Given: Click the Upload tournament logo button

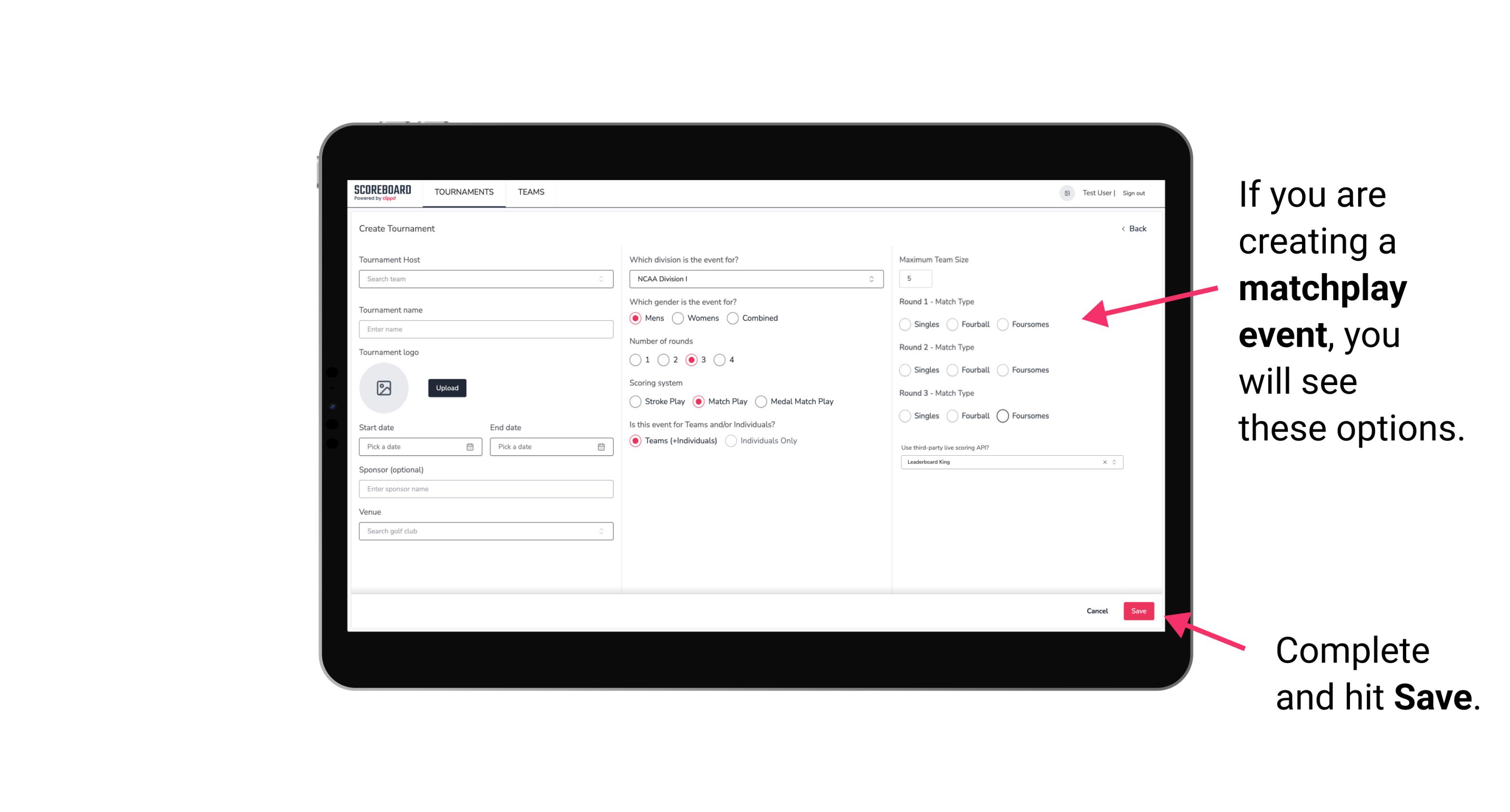Looking at the screenshot, I should coord(447,388).
